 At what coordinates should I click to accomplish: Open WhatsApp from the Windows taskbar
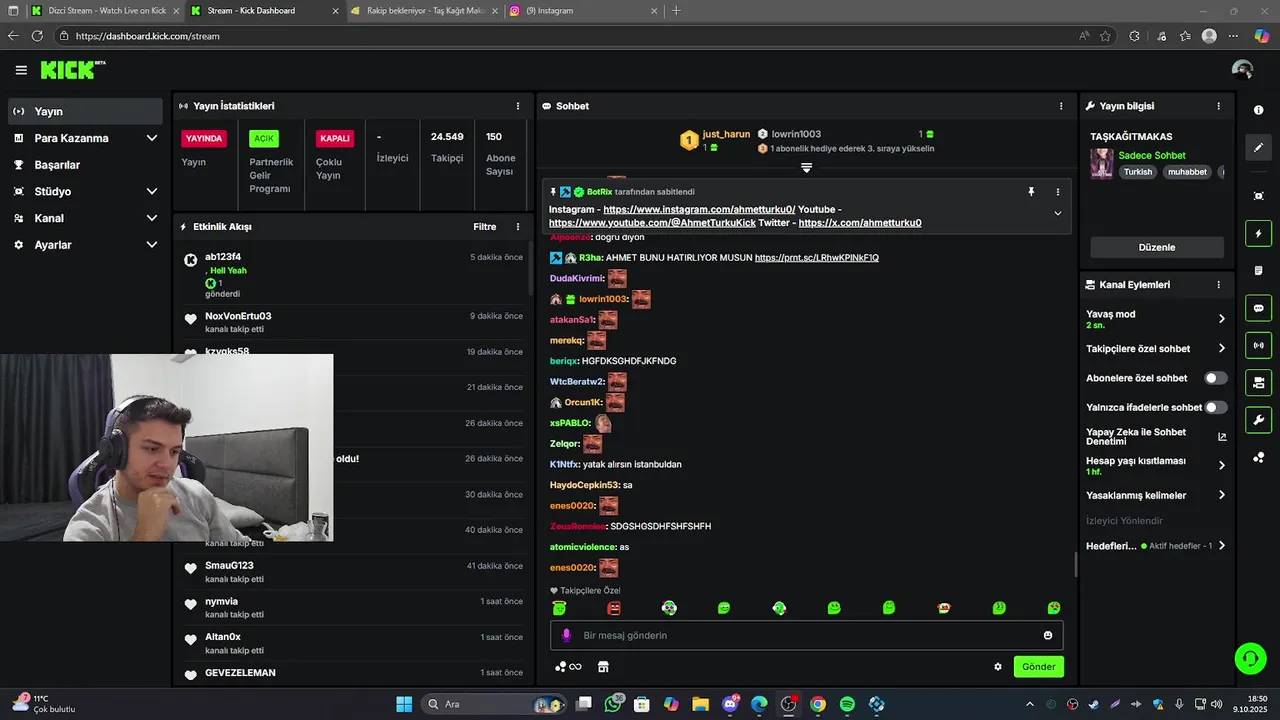613,705
